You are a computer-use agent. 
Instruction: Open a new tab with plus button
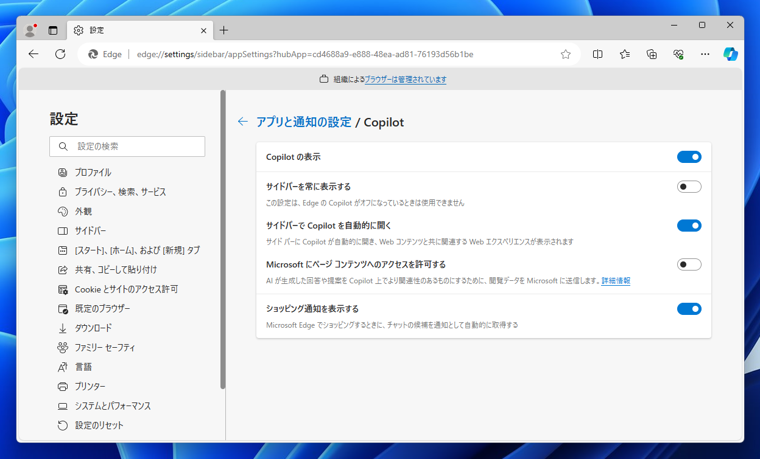223,31
